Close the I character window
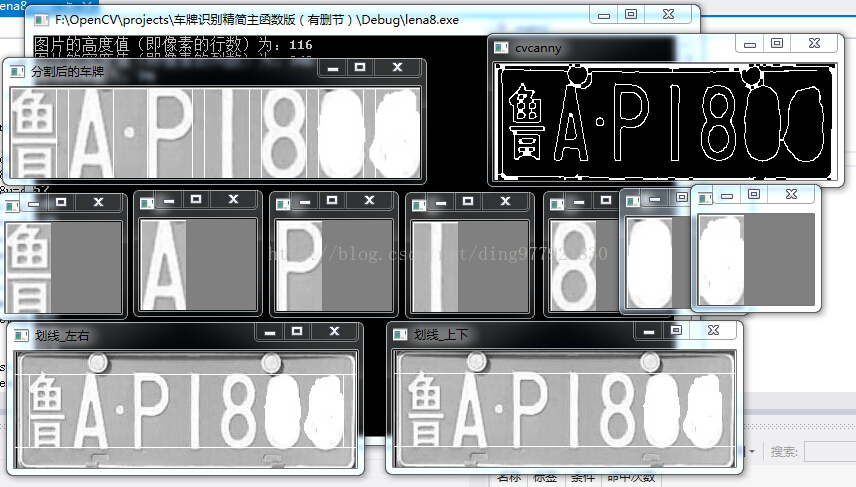Image resolution: width=856 pixels, height=487 pixels. click(506, 201)
